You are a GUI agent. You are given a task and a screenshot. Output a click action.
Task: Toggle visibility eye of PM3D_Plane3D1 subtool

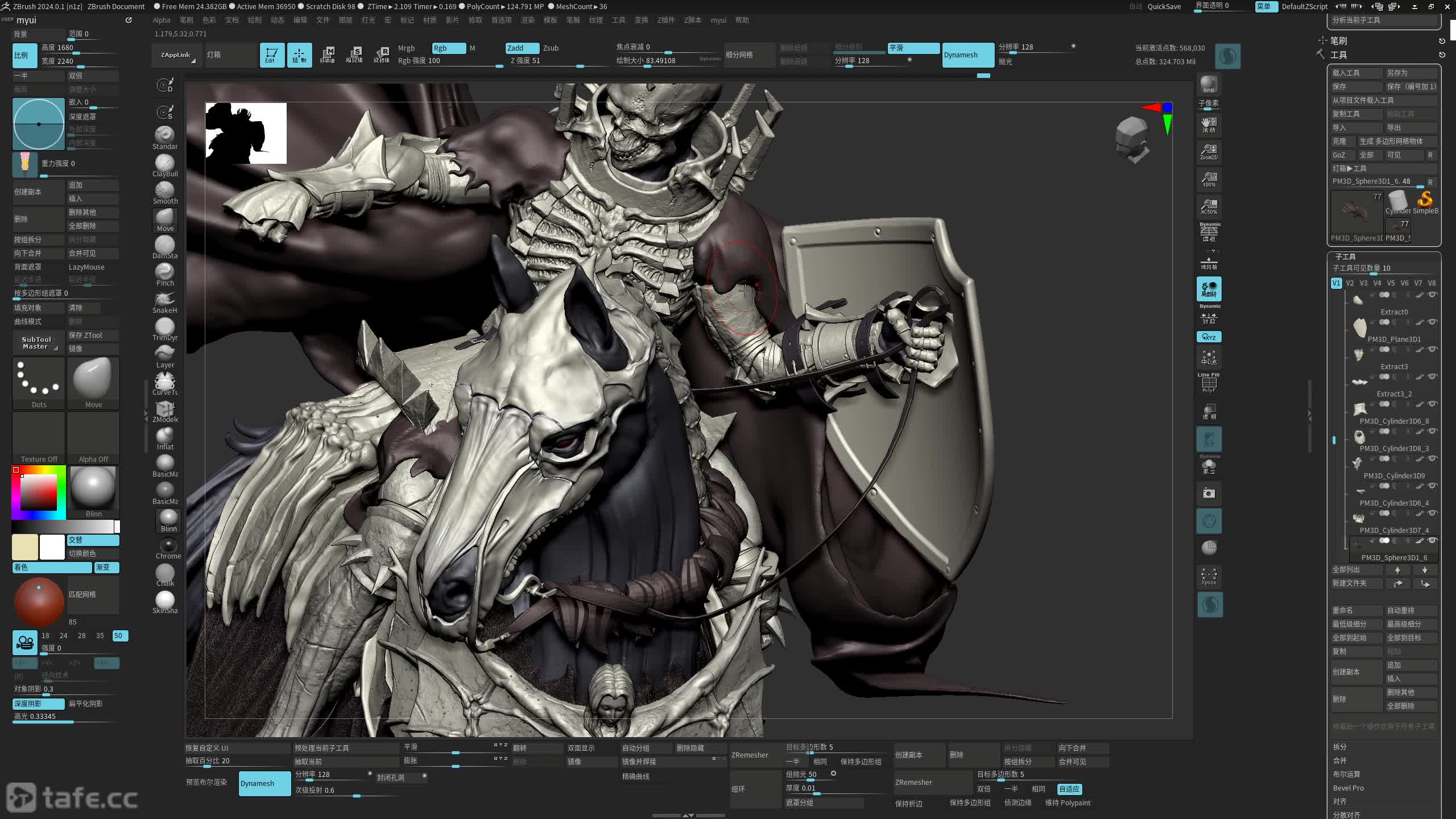tap(1432, 322)
